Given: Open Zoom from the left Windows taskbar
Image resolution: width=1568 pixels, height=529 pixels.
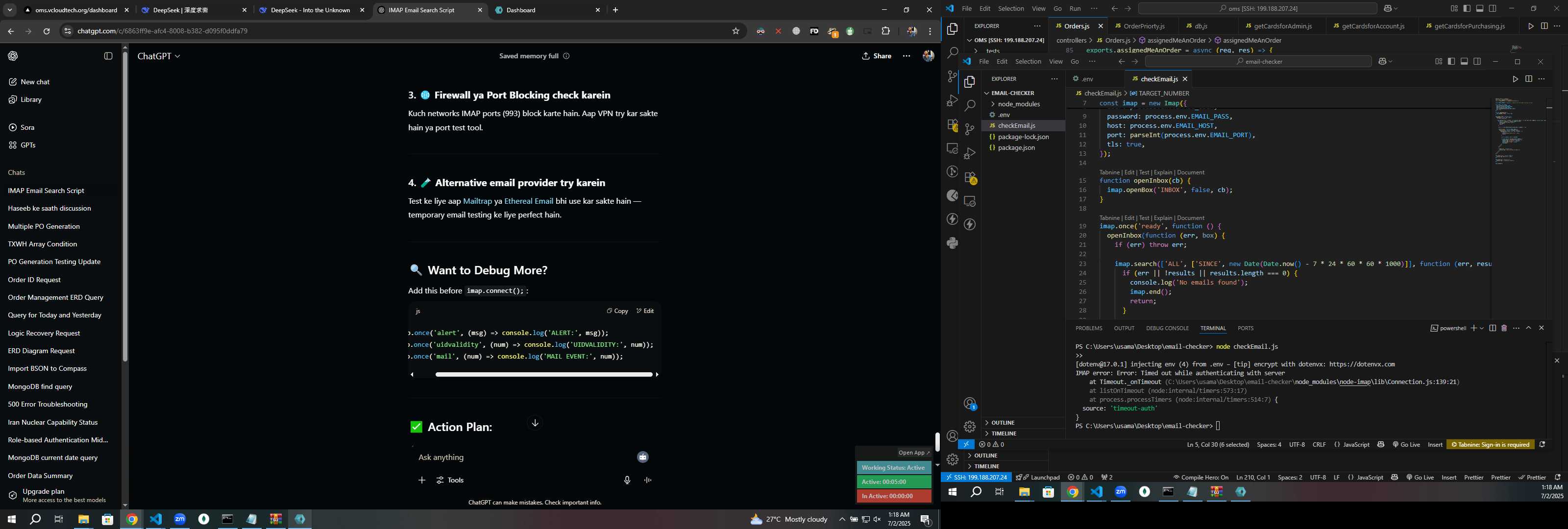Looking at the screenshot, I should pos(179,519).
